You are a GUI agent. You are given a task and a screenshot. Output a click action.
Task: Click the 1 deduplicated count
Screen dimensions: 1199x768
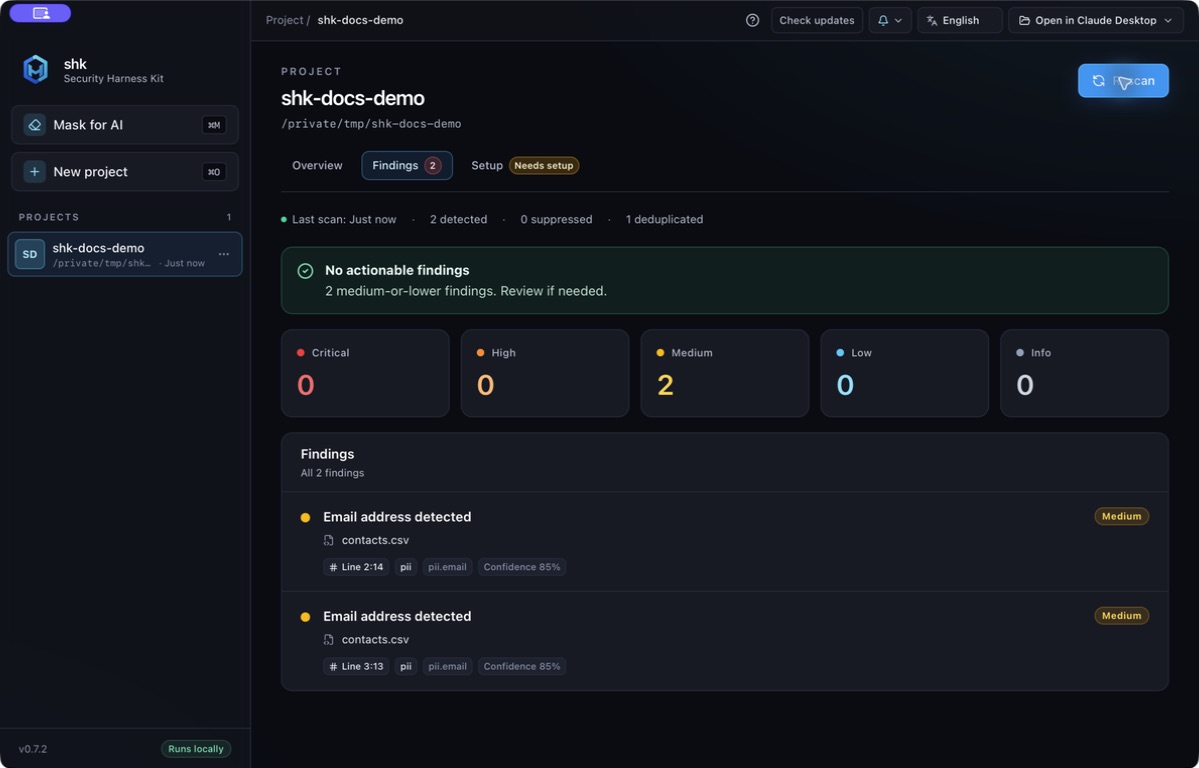coord(664,220)
